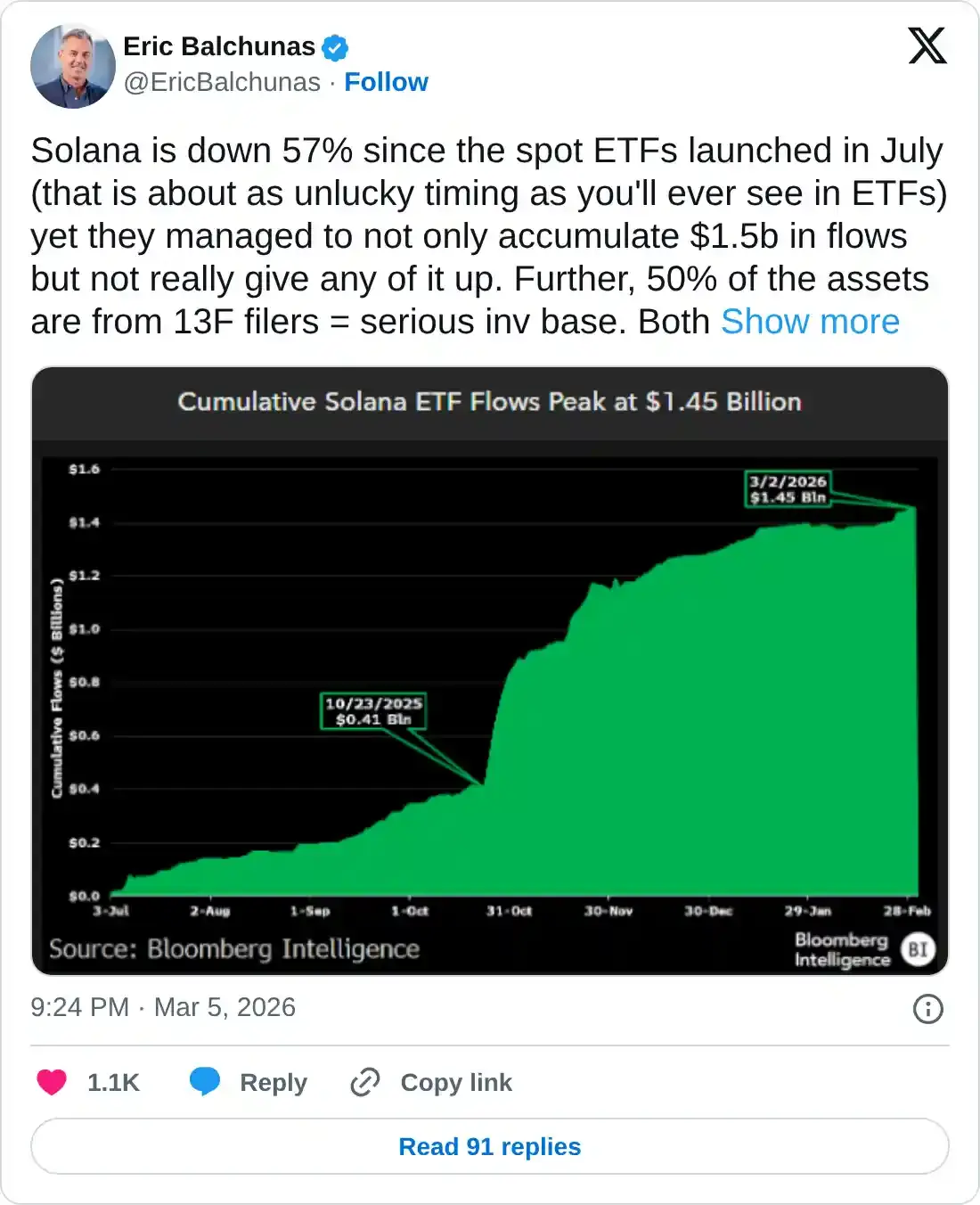Click the 3/2/2026 $1.45 Bln chart annotation

[788, 489]
